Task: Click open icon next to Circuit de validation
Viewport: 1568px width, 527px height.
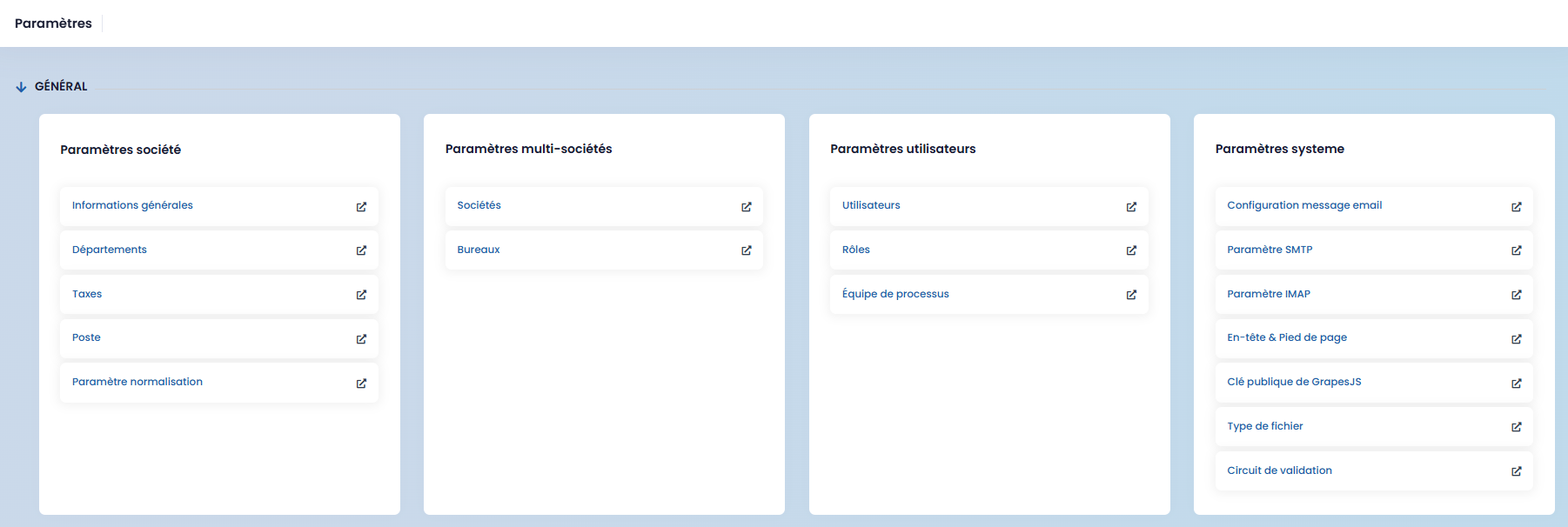Action: click(1516, 471)
